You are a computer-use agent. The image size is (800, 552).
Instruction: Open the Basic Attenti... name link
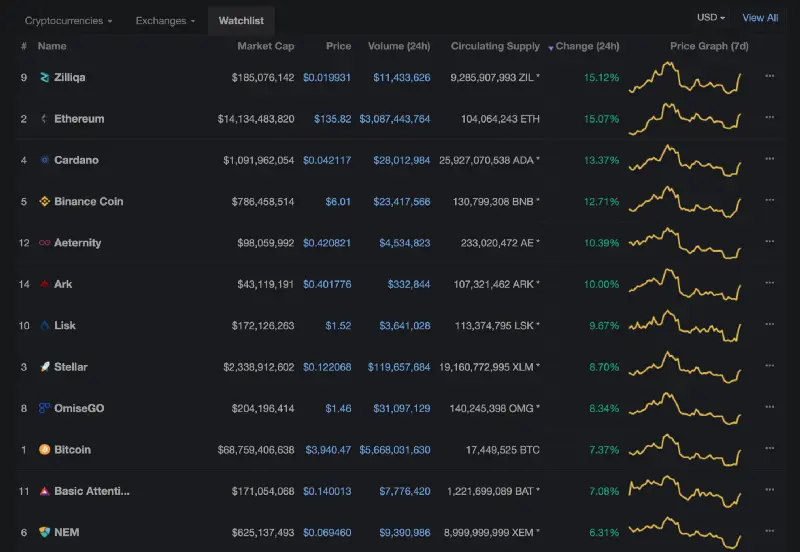click(92, 491)
